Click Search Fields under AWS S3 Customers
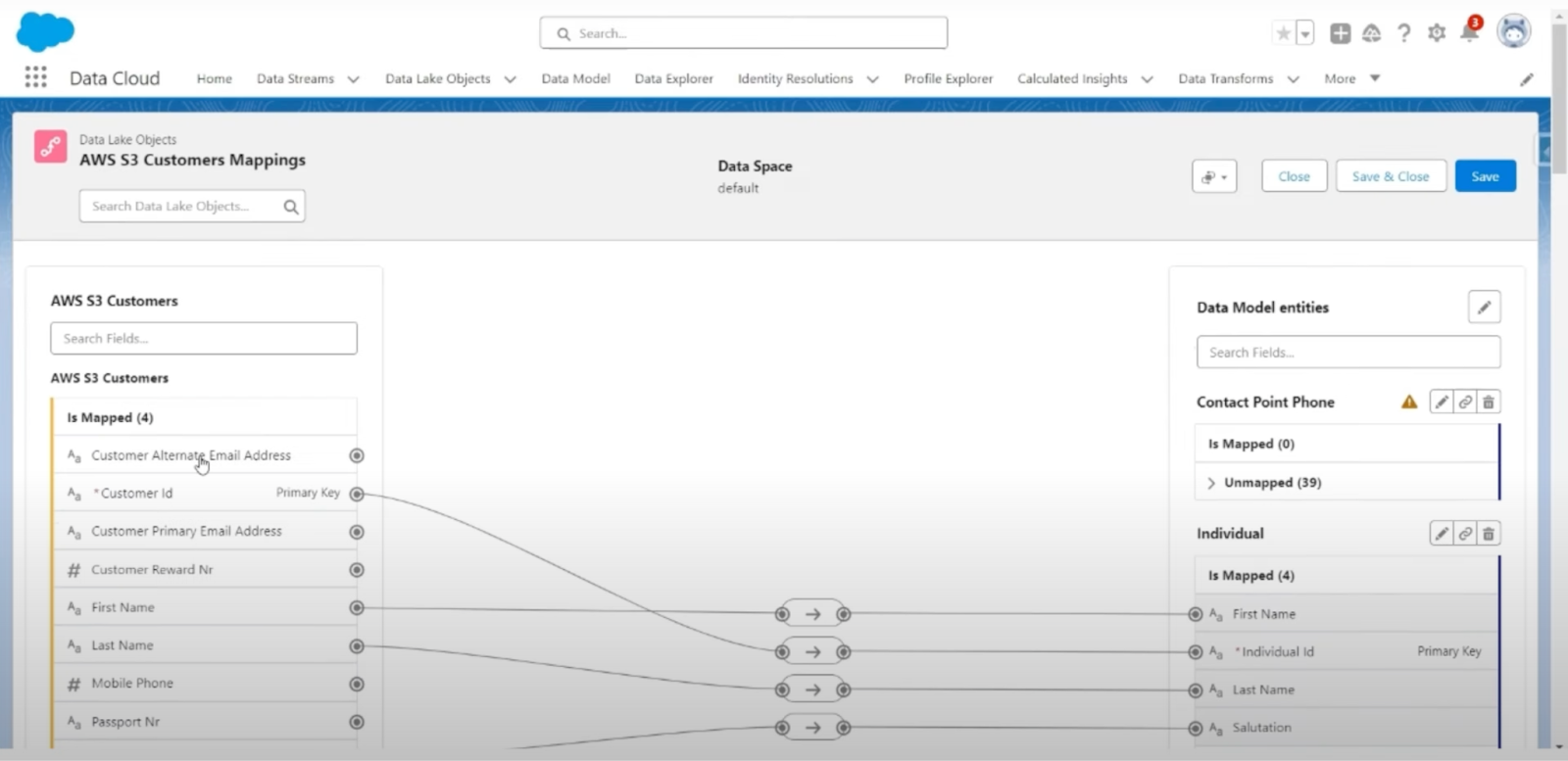 (x=204, y=339)
